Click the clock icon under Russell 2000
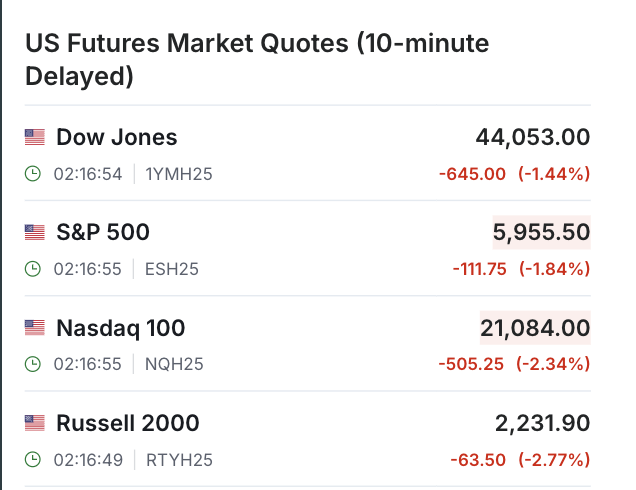 [x=33, y=459]
